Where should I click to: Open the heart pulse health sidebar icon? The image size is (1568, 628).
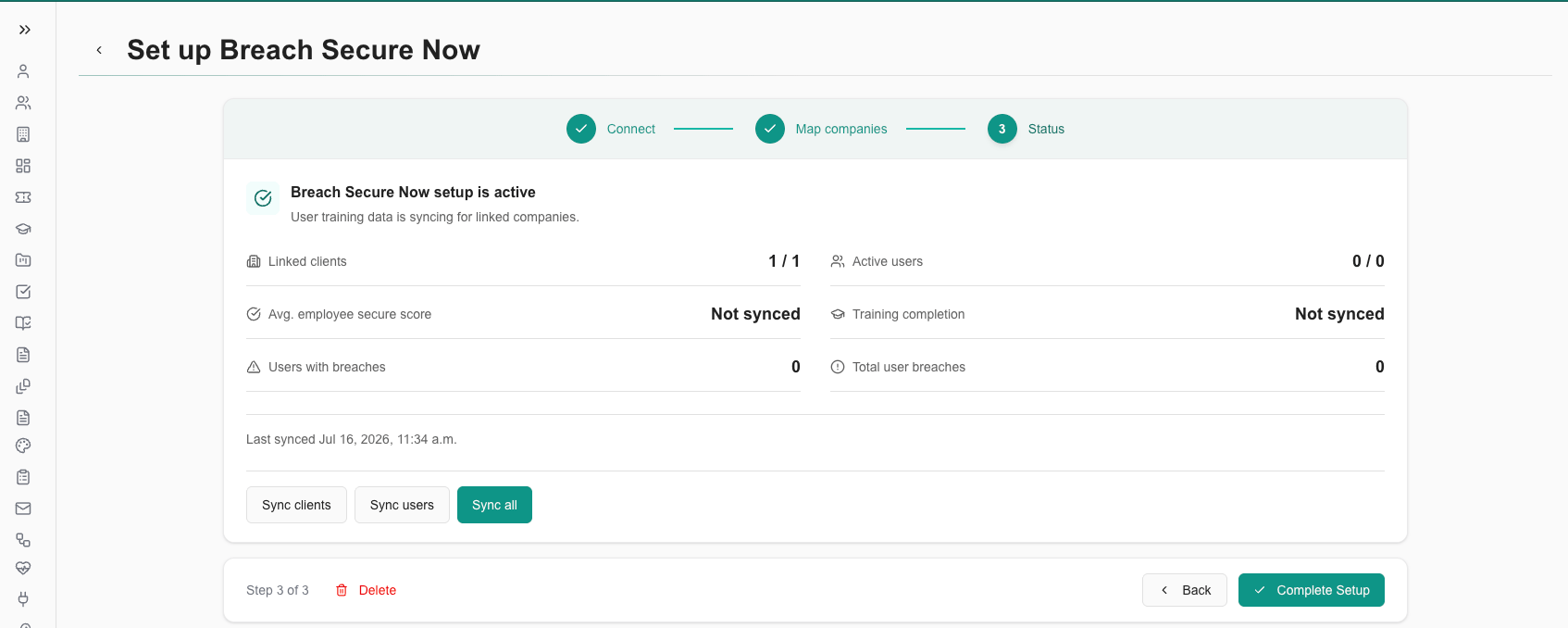(x=23, y=568)
